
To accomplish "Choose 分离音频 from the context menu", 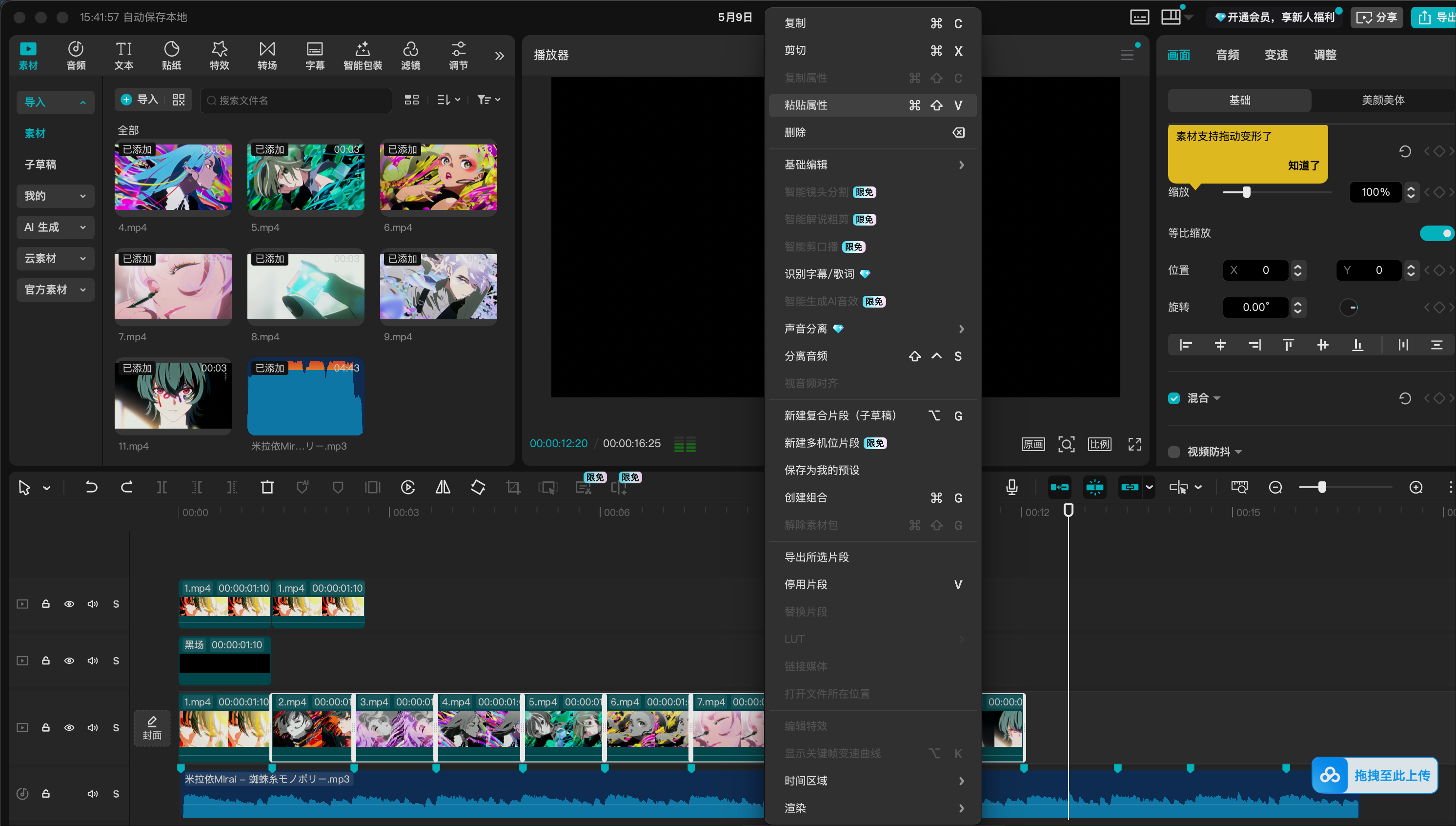I will pyautogui.click(x=872, y=356).
